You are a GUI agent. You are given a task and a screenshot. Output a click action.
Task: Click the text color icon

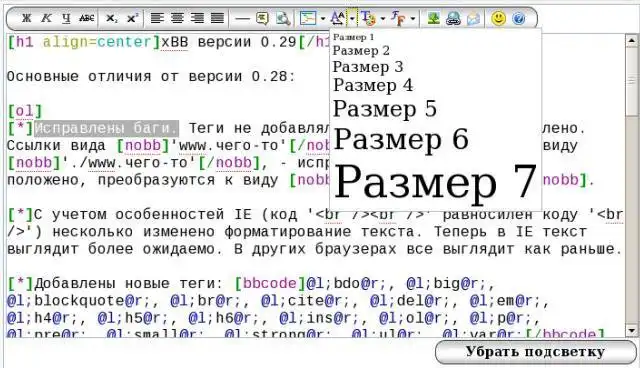tap(368, 18)
